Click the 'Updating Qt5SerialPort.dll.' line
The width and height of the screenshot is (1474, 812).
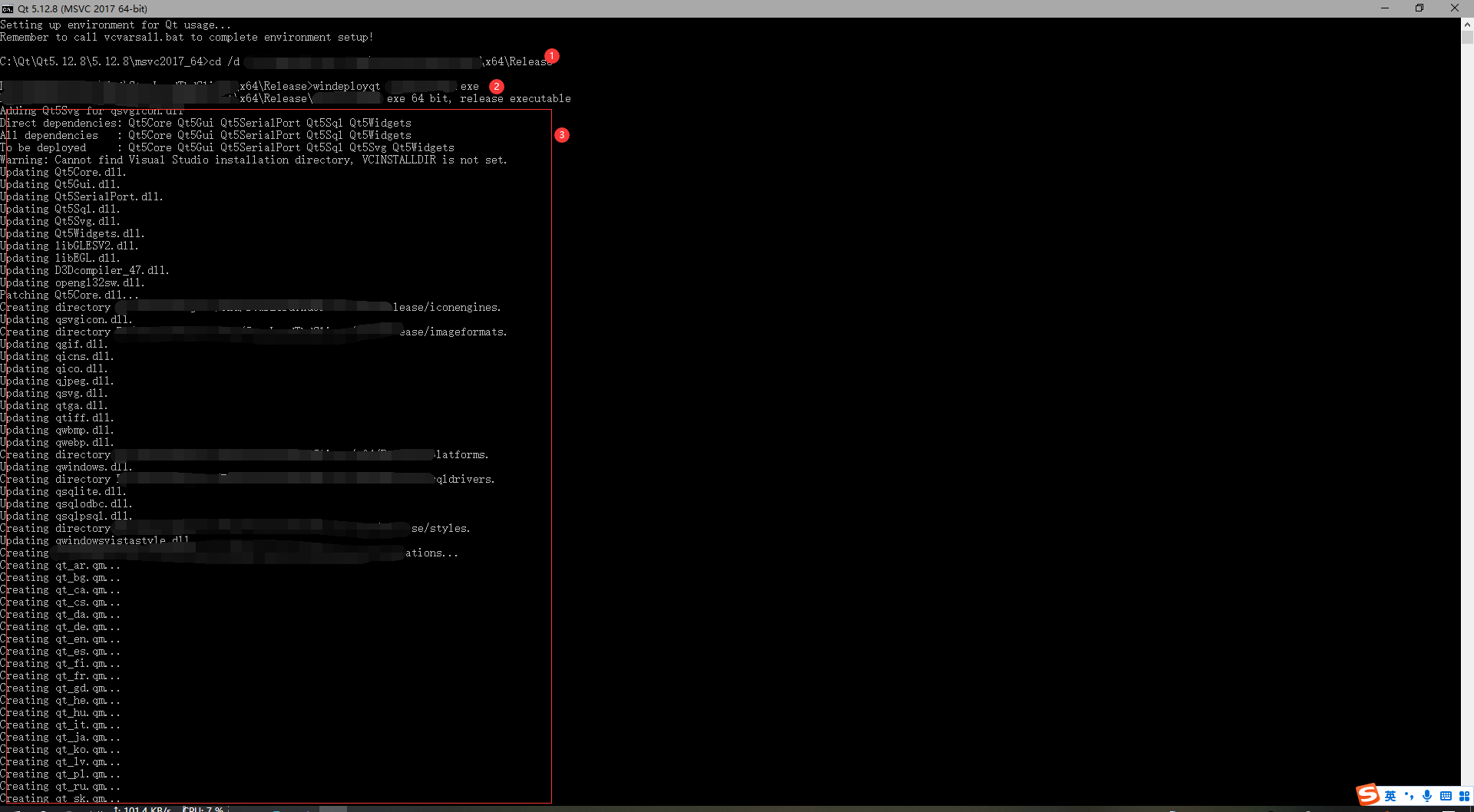81,197
